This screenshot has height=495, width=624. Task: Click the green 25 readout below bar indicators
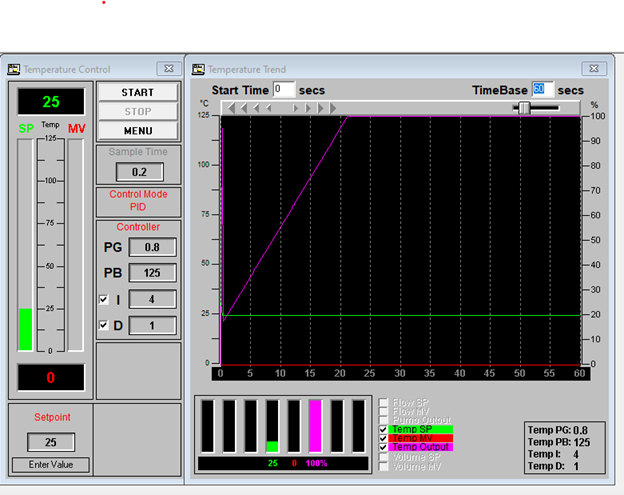click(273, 463)
